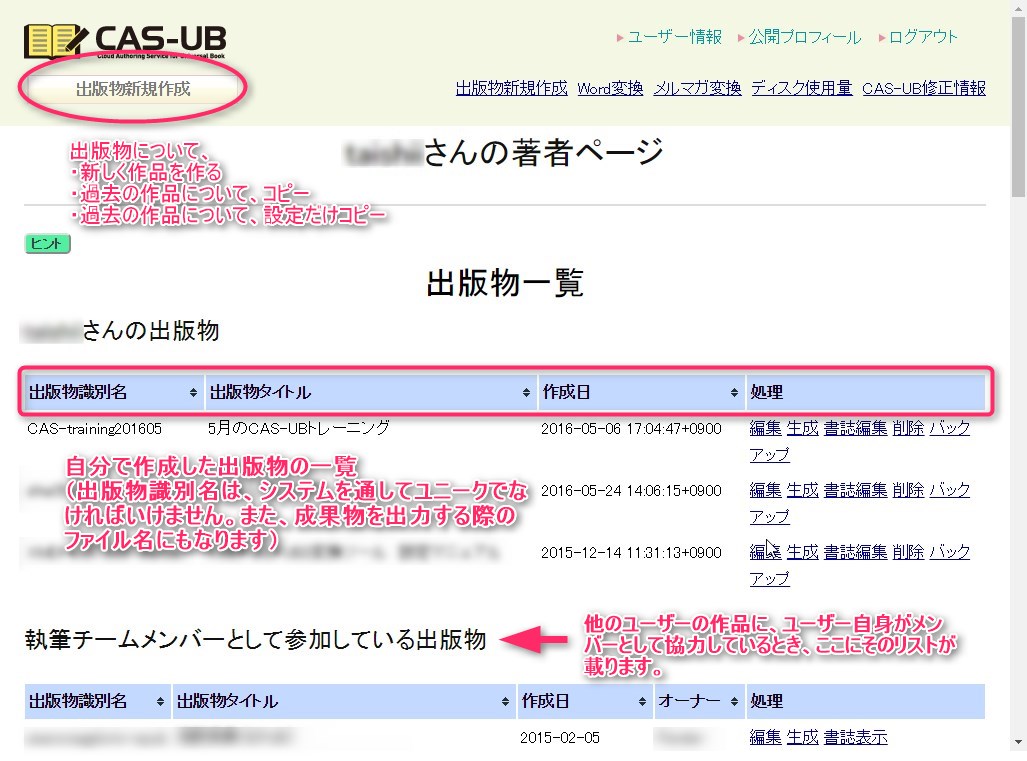Click the title 5月のCAS-UBトレーニング
Viewport: 1027px width, 761px height.
pyautogui.click(x=299, y=428)
